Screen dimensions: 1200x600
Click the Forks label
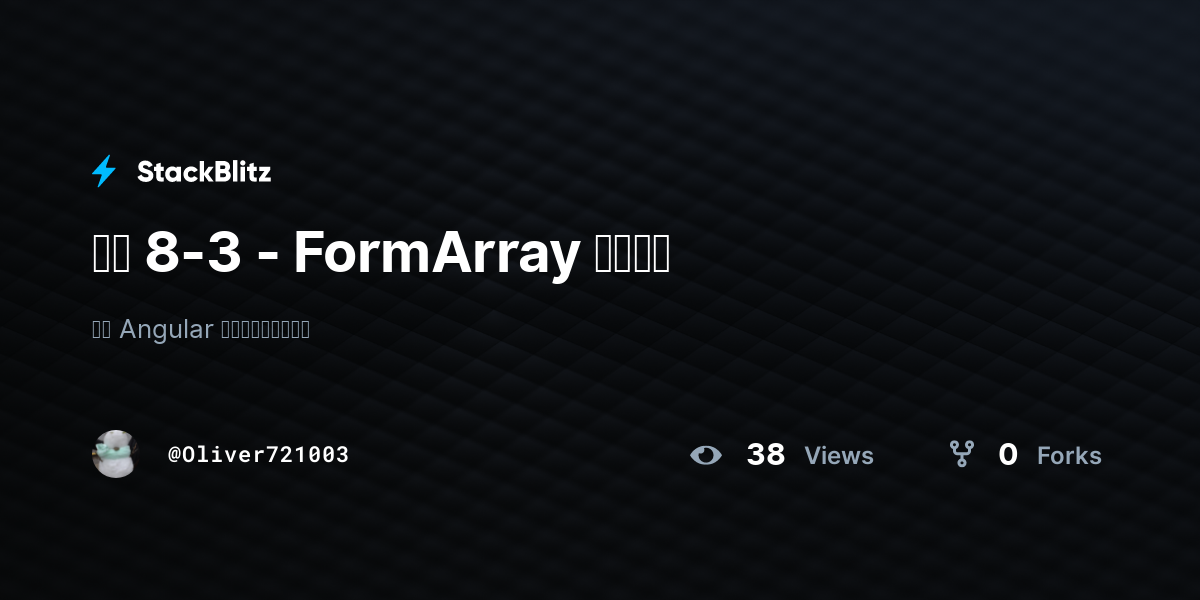[1069, 456]
